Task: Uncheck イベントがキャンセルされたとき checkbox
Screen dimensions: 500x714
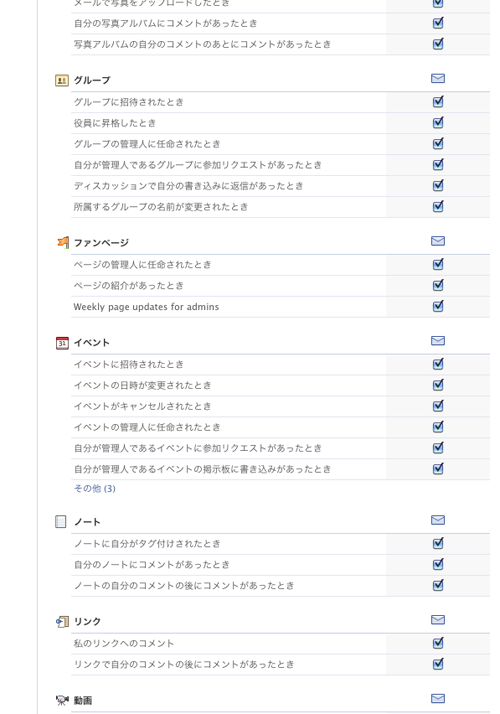Action: pyautogui.click(x=438, y=405)
